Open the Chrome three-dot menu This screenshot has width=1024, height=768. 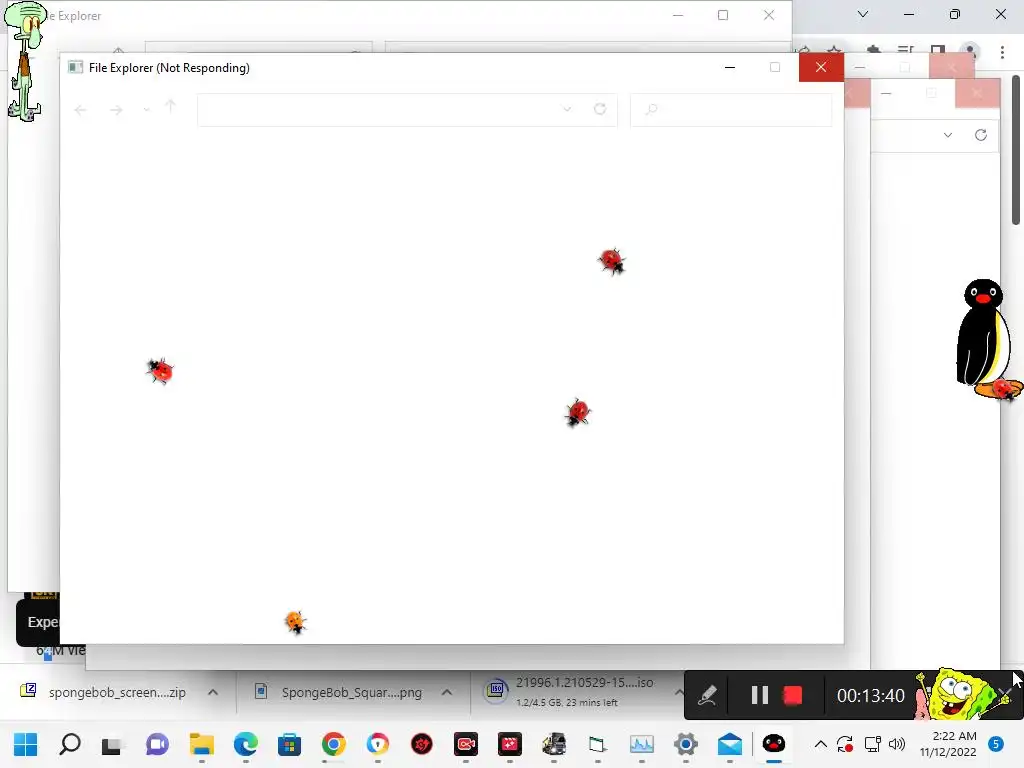click(x=1002, y=51)
